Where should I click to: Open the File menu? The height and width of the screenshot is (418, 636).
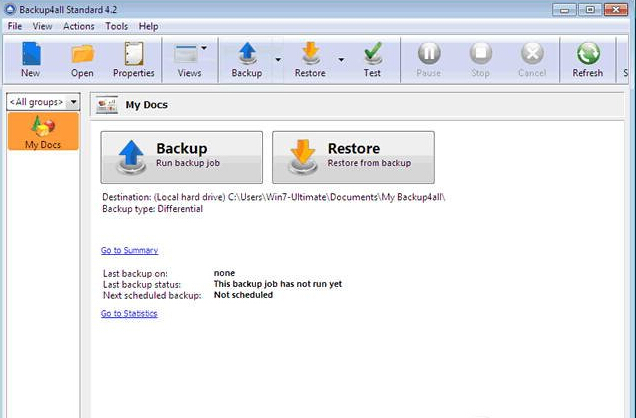coord(15,26)
